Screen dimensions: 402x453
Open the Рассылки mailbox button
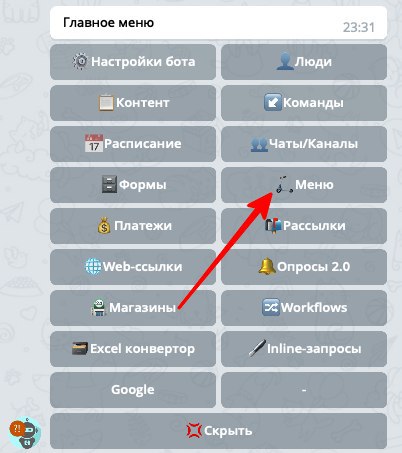304,226
